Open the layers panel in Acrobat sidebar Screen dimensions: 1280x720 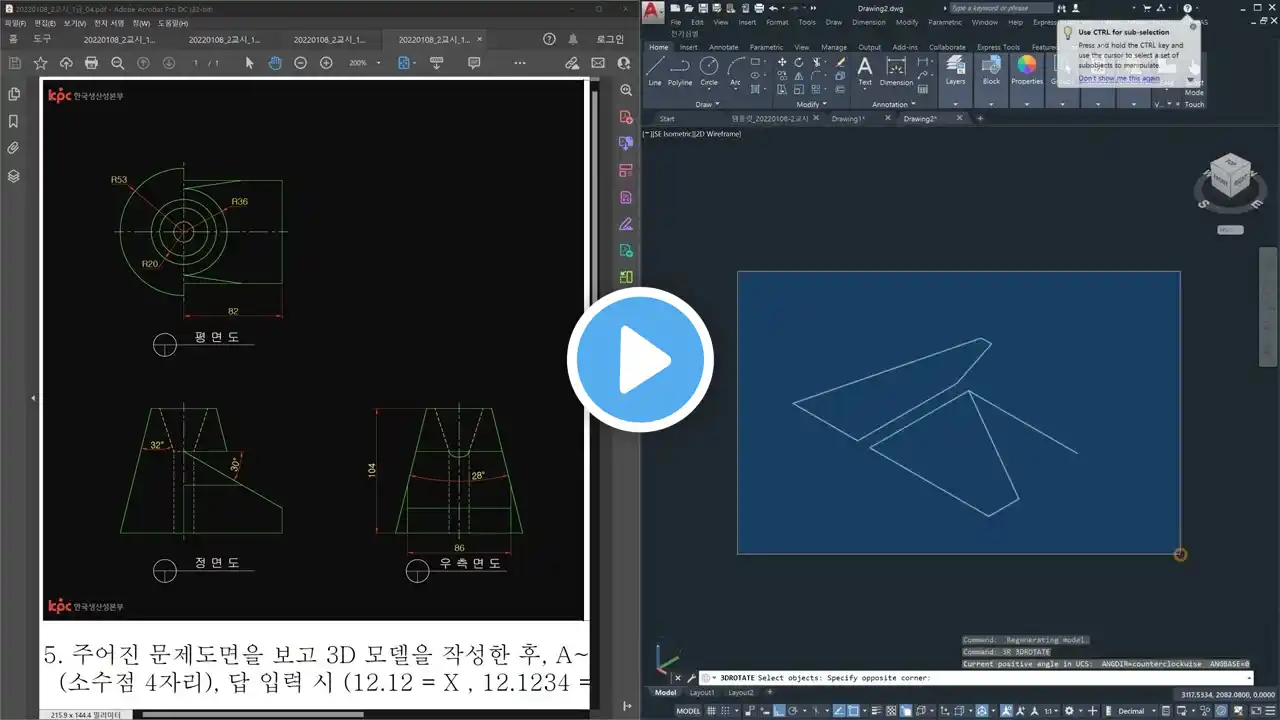click(x=14, y=176)
